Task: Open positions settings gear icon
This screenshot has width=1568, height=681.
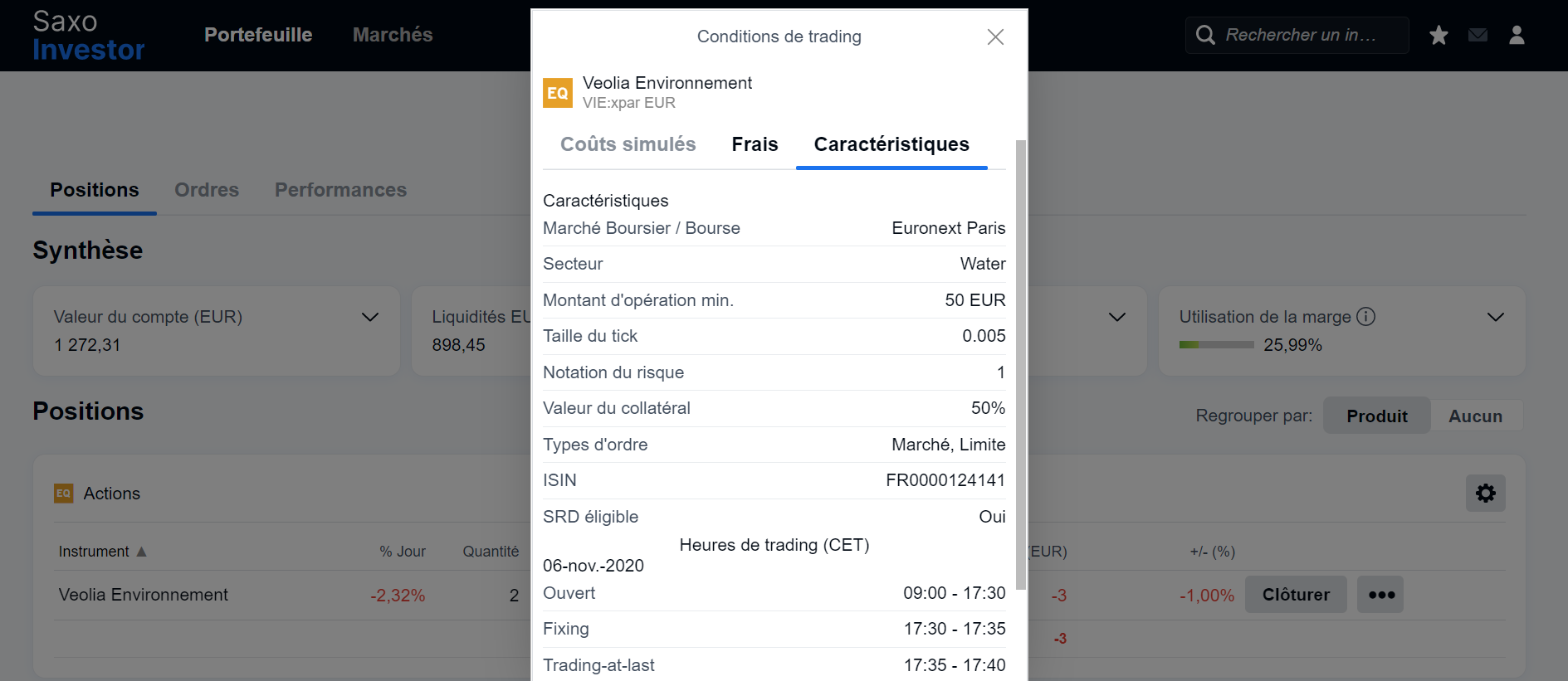Action: (1485, 494)
